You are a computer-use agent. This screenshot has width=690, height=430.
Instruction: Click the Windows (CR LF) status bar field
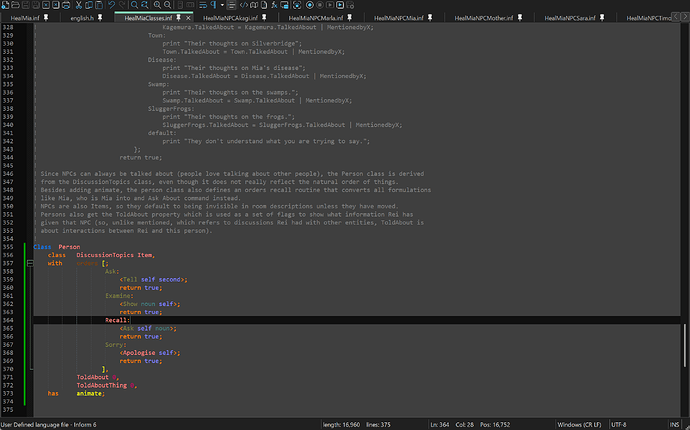pos(579,425)
